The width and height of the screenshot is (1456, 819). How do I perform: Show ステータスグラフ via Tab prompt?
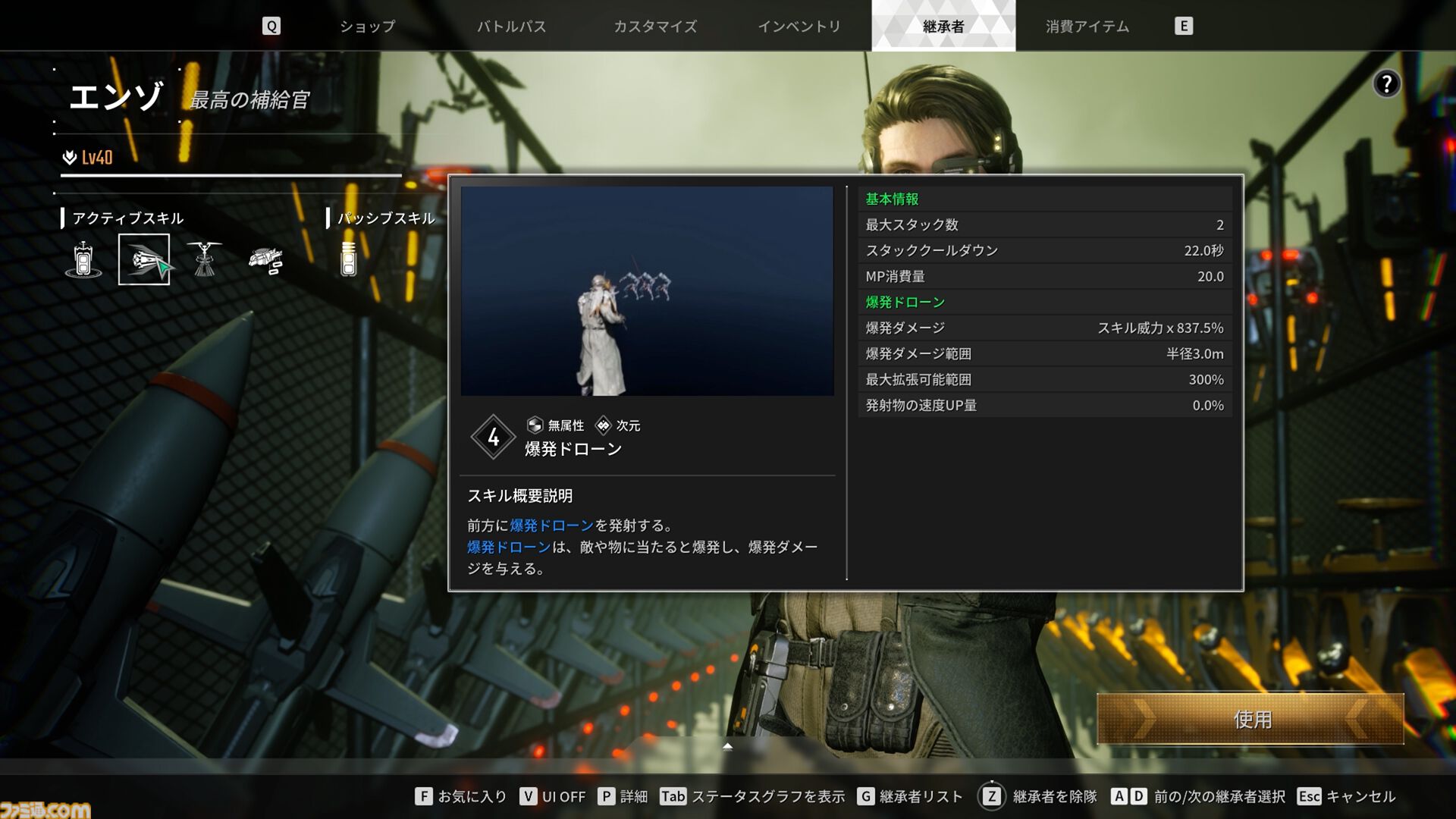752,796
